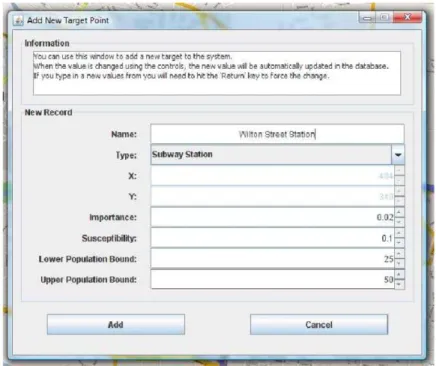Image resolution: width=436 pixels, height=366 pixels.
Task: Open the Type dropdown arrow
Action: pos(398,155)
